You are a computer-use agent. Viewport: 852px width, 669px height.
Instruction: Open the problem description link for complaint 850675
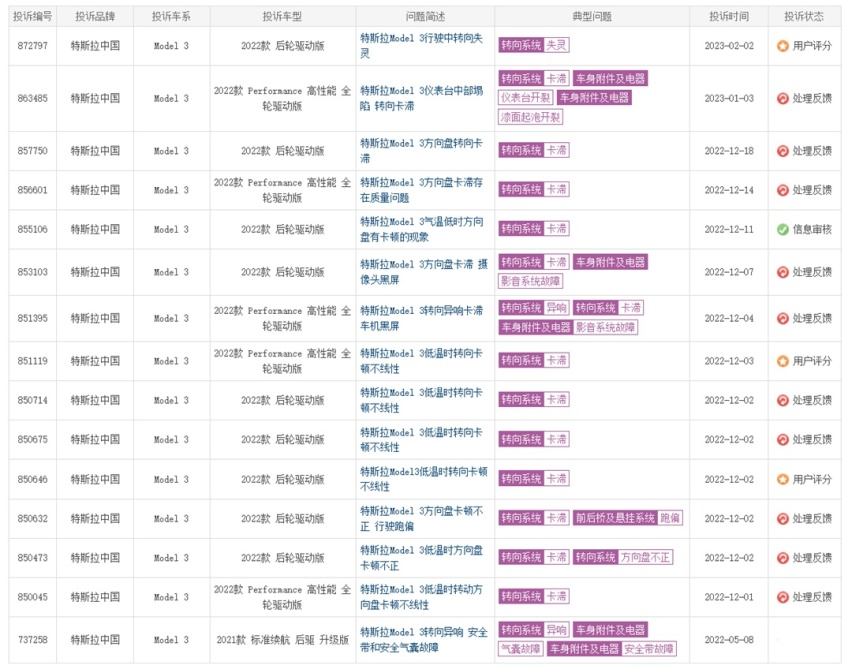[x=421, y=440]
